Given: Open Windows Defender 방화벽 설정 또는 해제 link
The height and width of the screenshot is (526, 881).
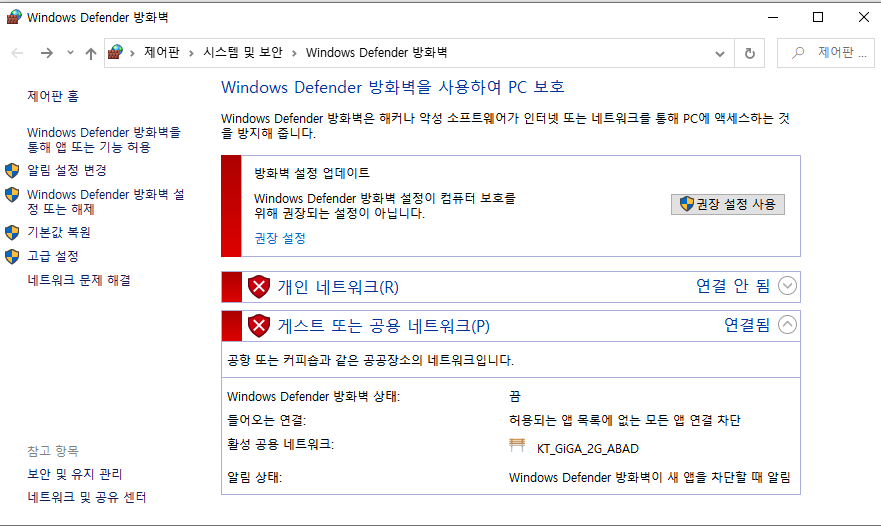Looking at the screenshot, I should coord(106,201).
